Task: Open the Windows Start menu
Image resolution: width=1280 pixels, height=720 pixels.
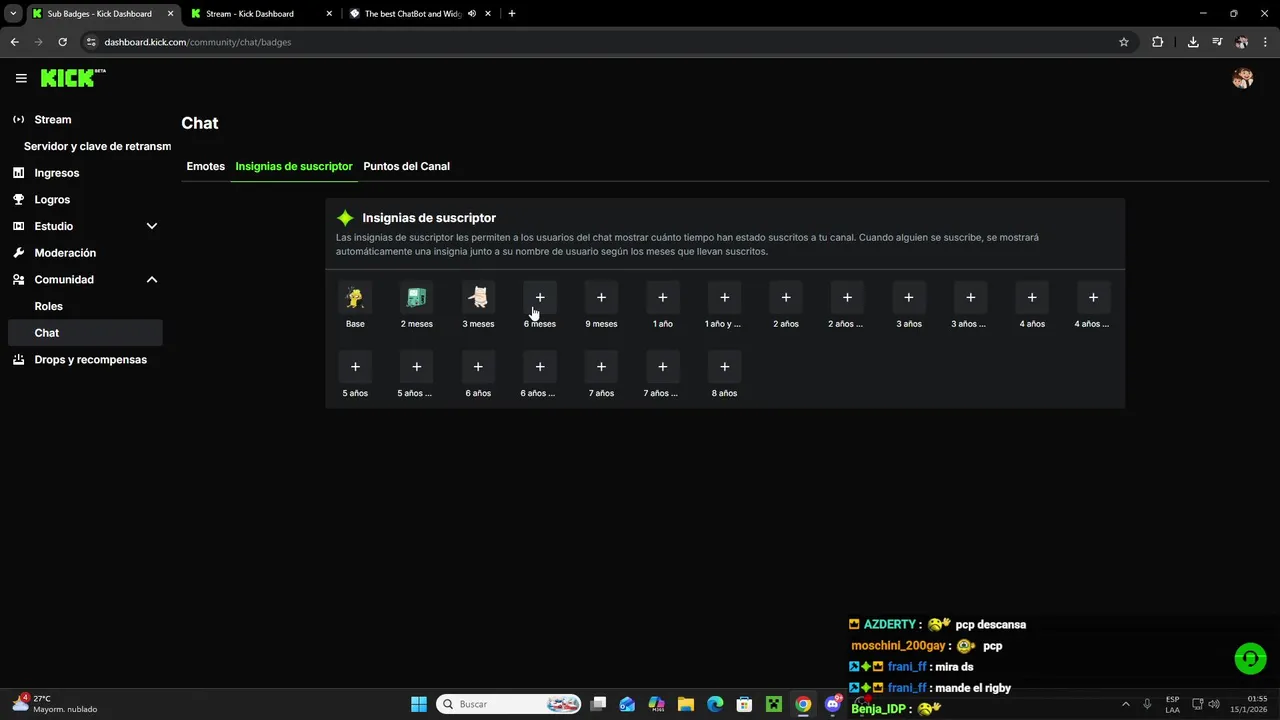Action: [x=418, y=704]
